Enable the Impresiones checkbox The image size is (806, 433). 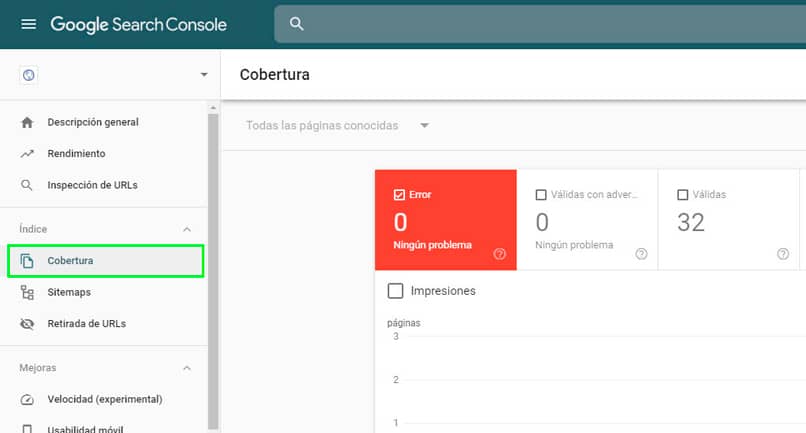coord(395,291)
